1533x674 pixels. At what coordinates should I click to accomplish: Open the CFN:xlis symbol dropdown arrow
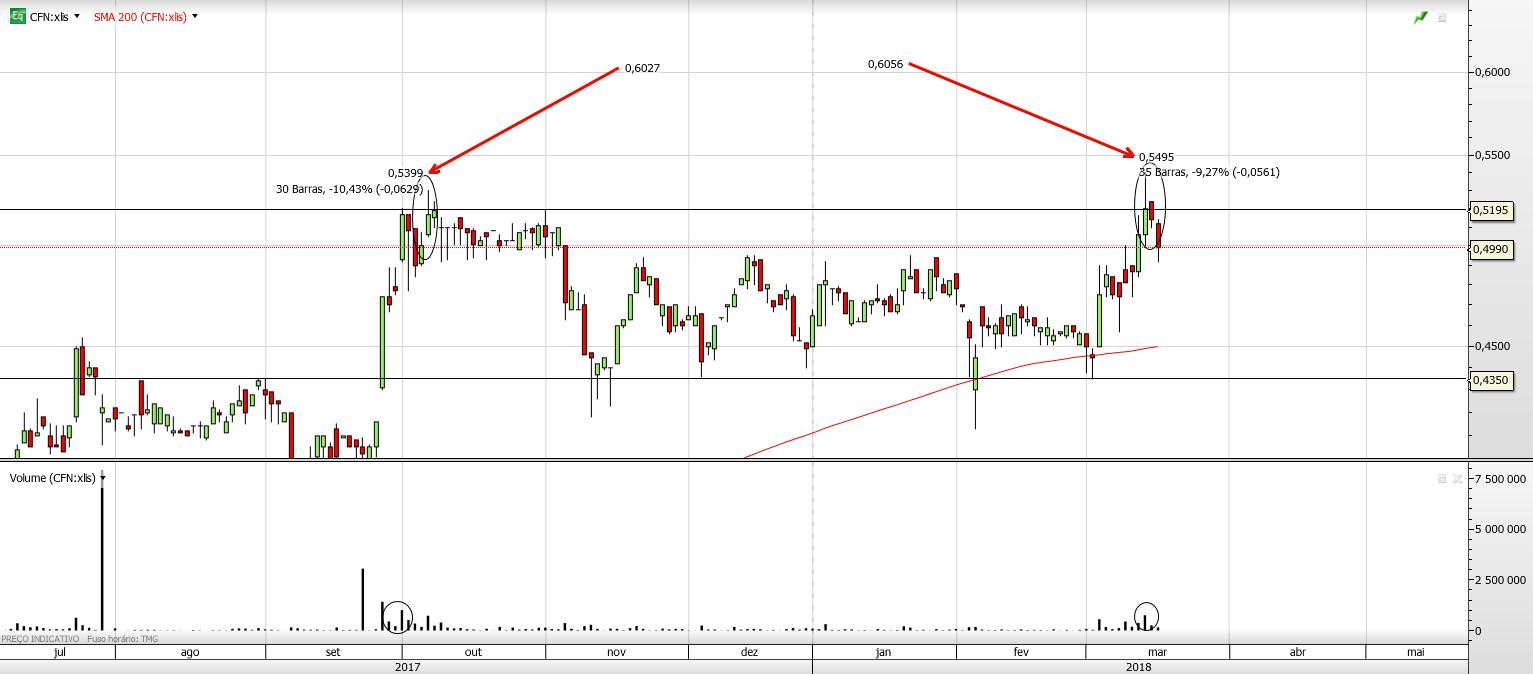(77, 17)
